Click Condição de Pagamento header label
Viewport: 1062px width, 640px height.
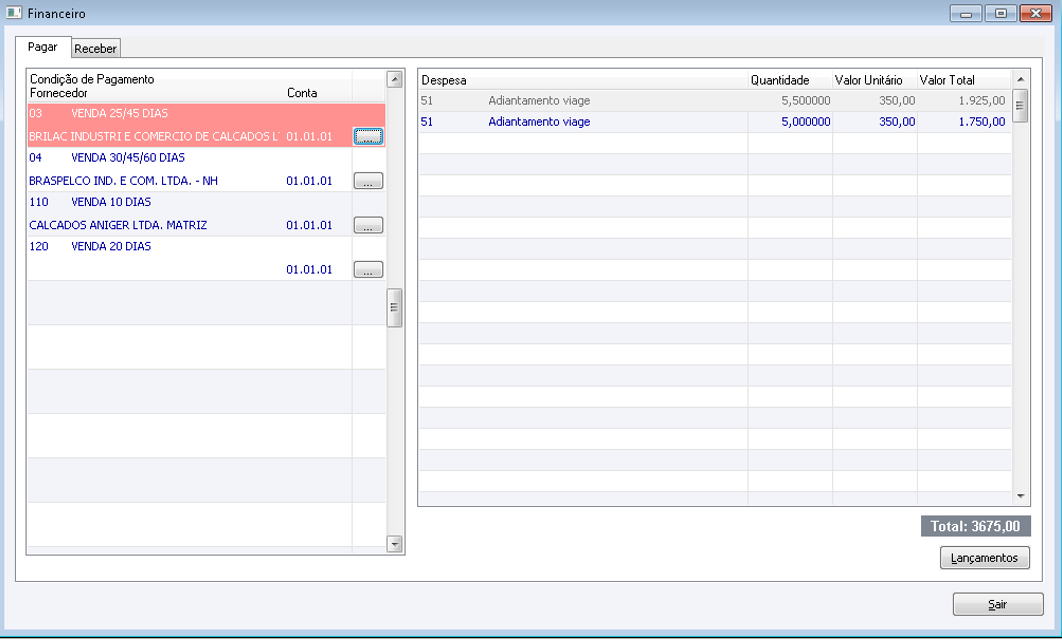click(92, 79)
